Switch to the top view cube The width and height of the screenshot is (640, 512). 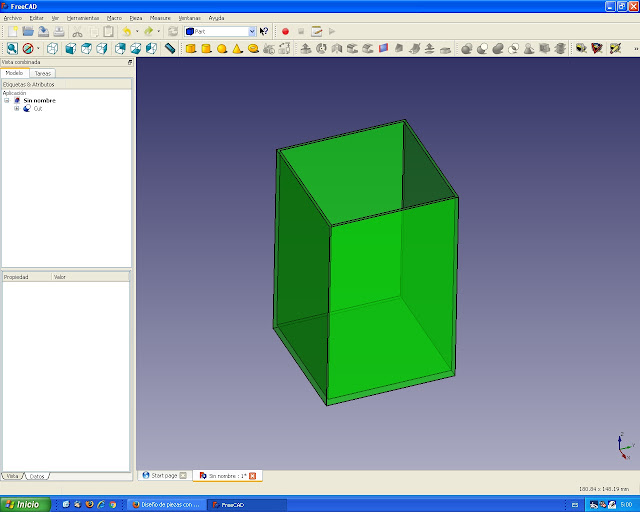(86, 49)
